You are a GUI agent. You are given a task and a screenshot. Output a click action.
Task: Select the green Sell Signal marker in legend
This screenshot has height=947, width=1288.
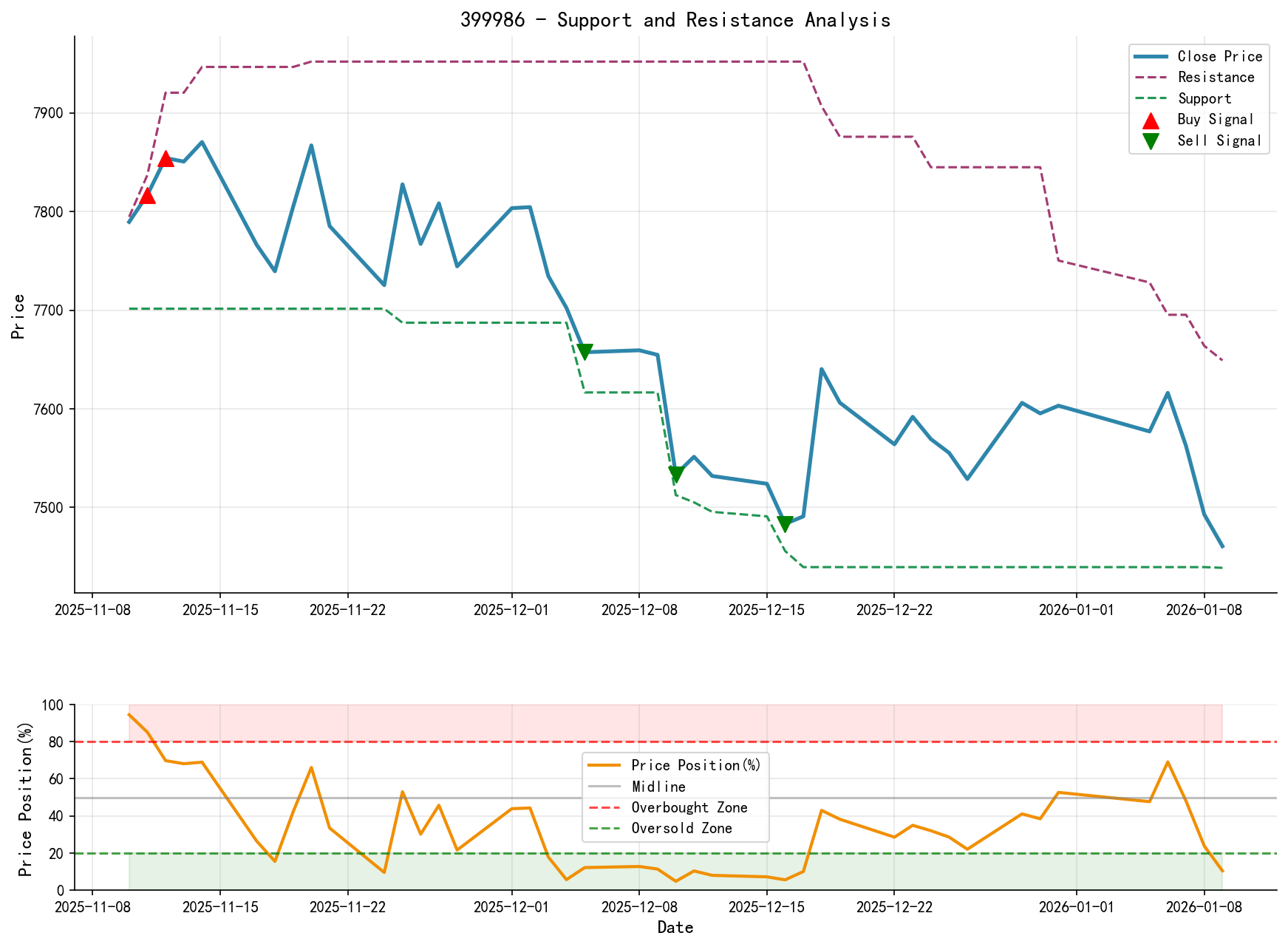[1151, 140]
